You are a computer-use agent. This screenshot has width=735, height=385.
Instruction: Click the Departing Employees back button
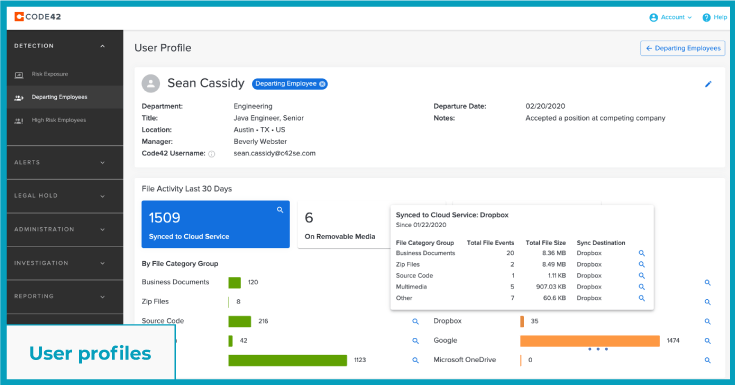(682, 48)
